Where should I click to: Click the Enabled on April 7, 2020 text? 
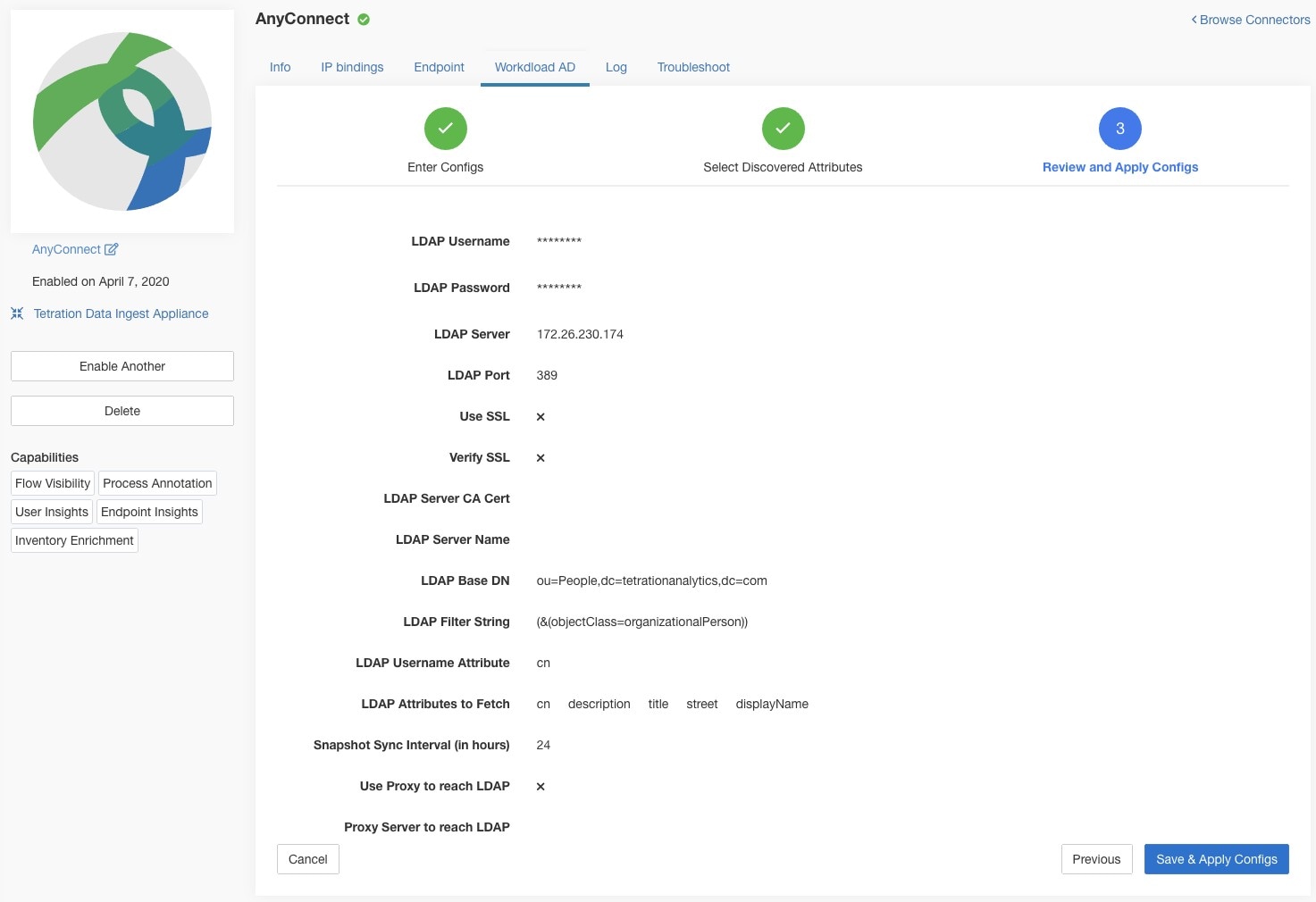coord(101,281)
